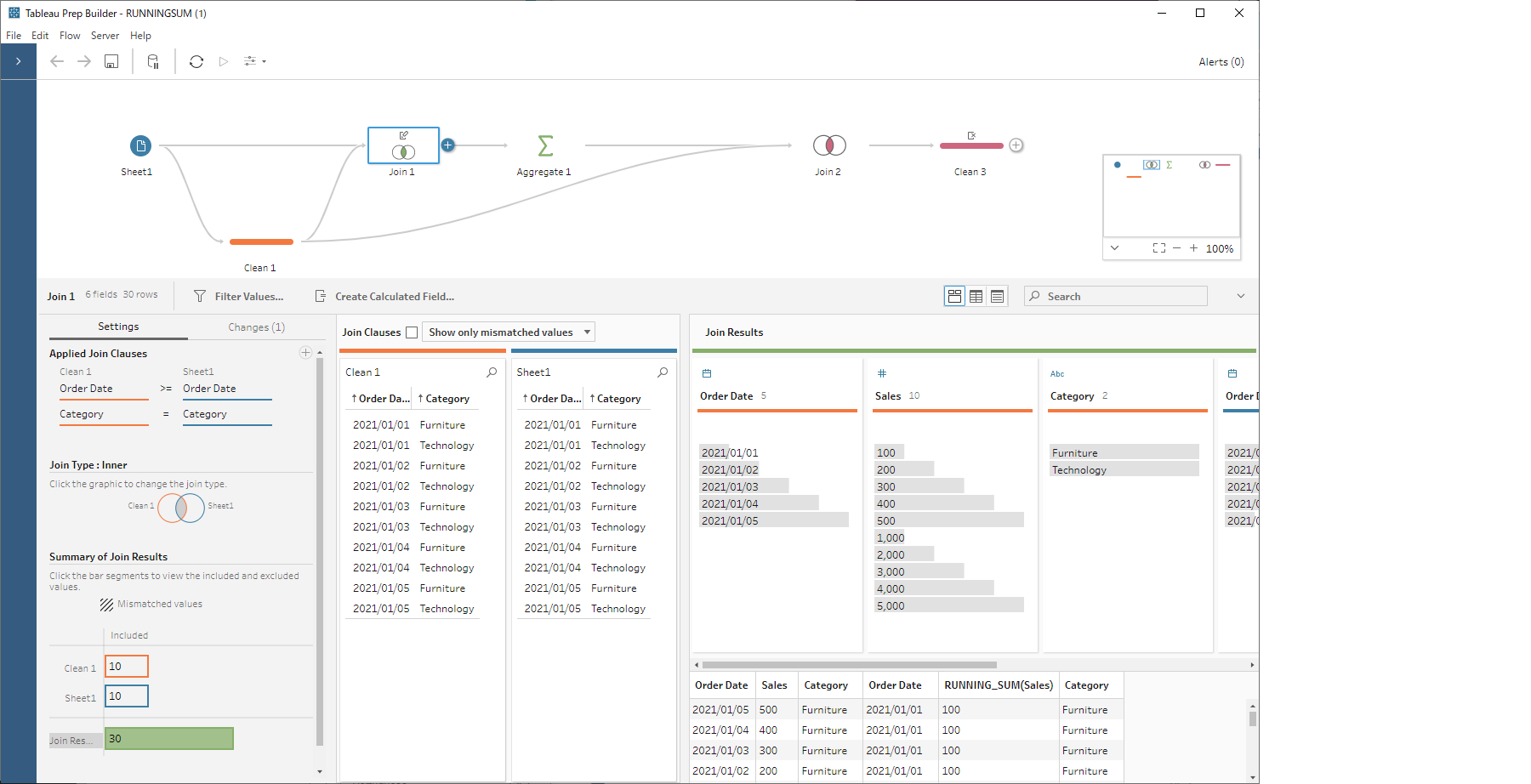This screenshot has height=784, width=1531.
Task: Switch to list view
Action: (997, 296)
